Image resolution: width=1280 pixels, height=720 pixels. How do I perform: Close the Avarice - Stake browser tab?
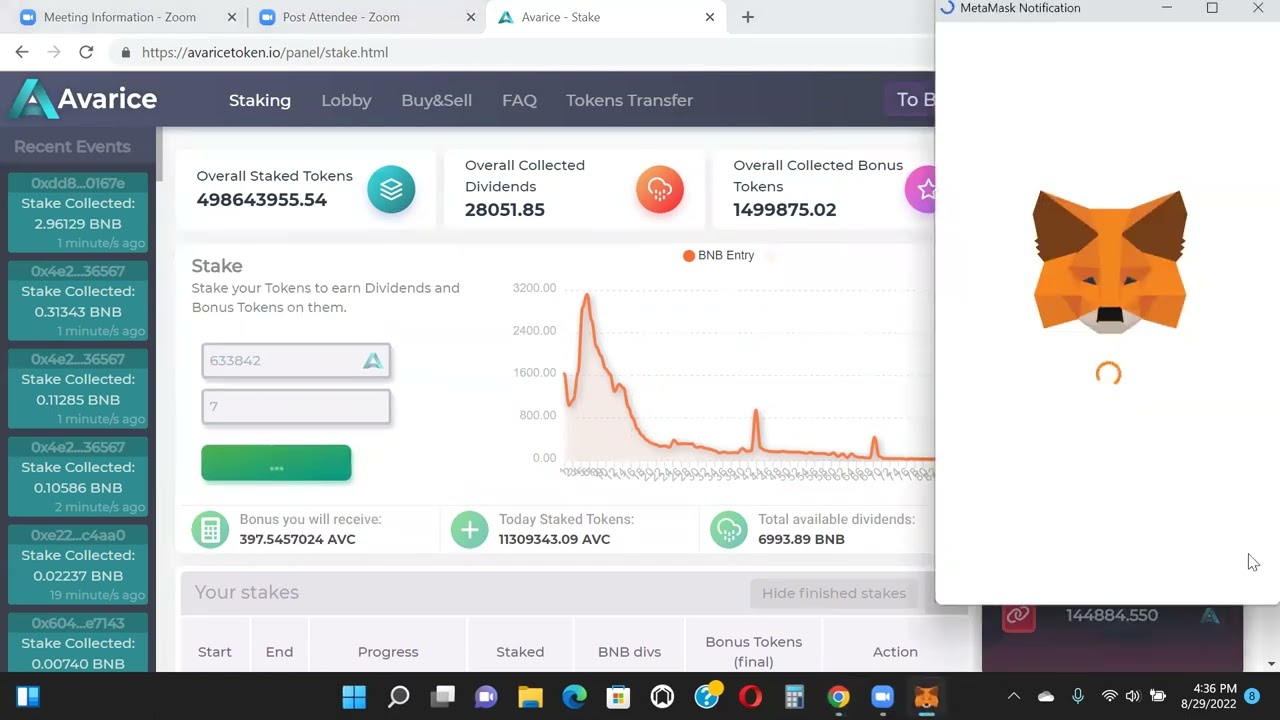pyautogui.click(x=710, y=17)
